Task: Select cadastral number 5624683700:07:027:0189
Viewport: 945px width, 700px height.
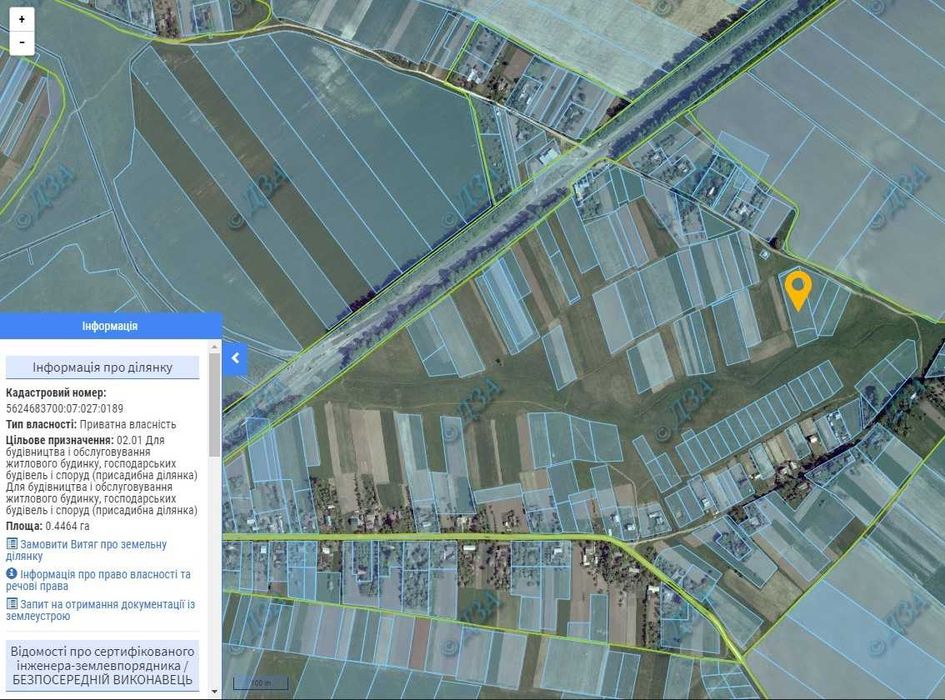Action: point(64,408)
